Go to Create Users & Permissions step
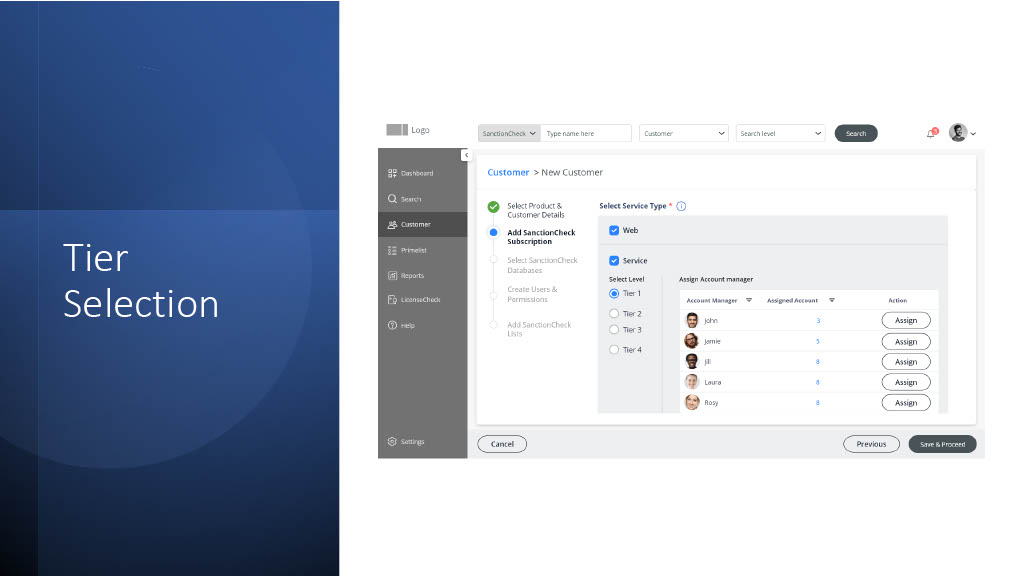Image resolution: width=1024 pixels, height=576 pixels. pos(532,295)
